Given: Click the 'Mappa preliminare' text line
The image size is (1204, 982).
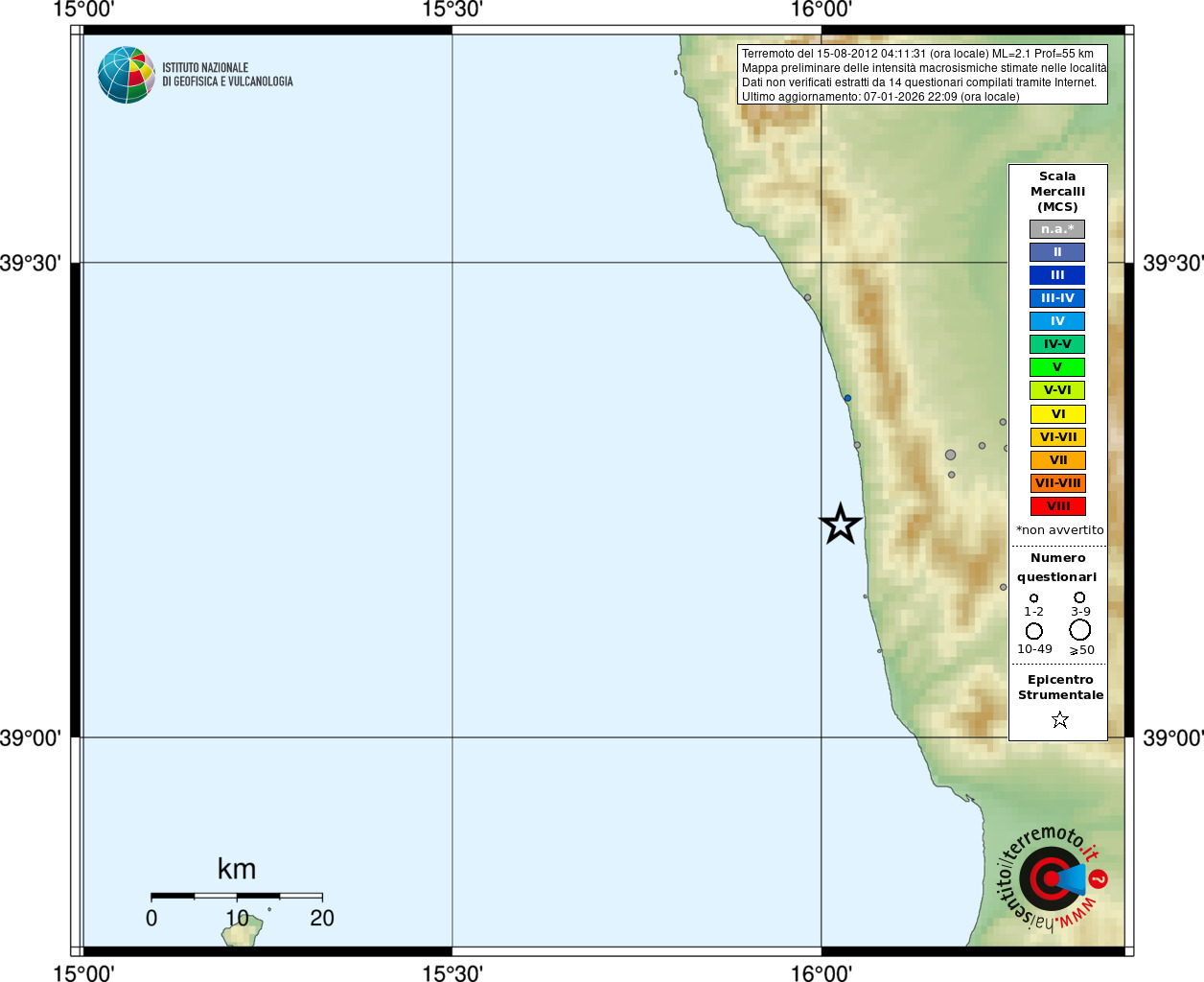Looking at the screenshot, I should [x=924, y=68].
